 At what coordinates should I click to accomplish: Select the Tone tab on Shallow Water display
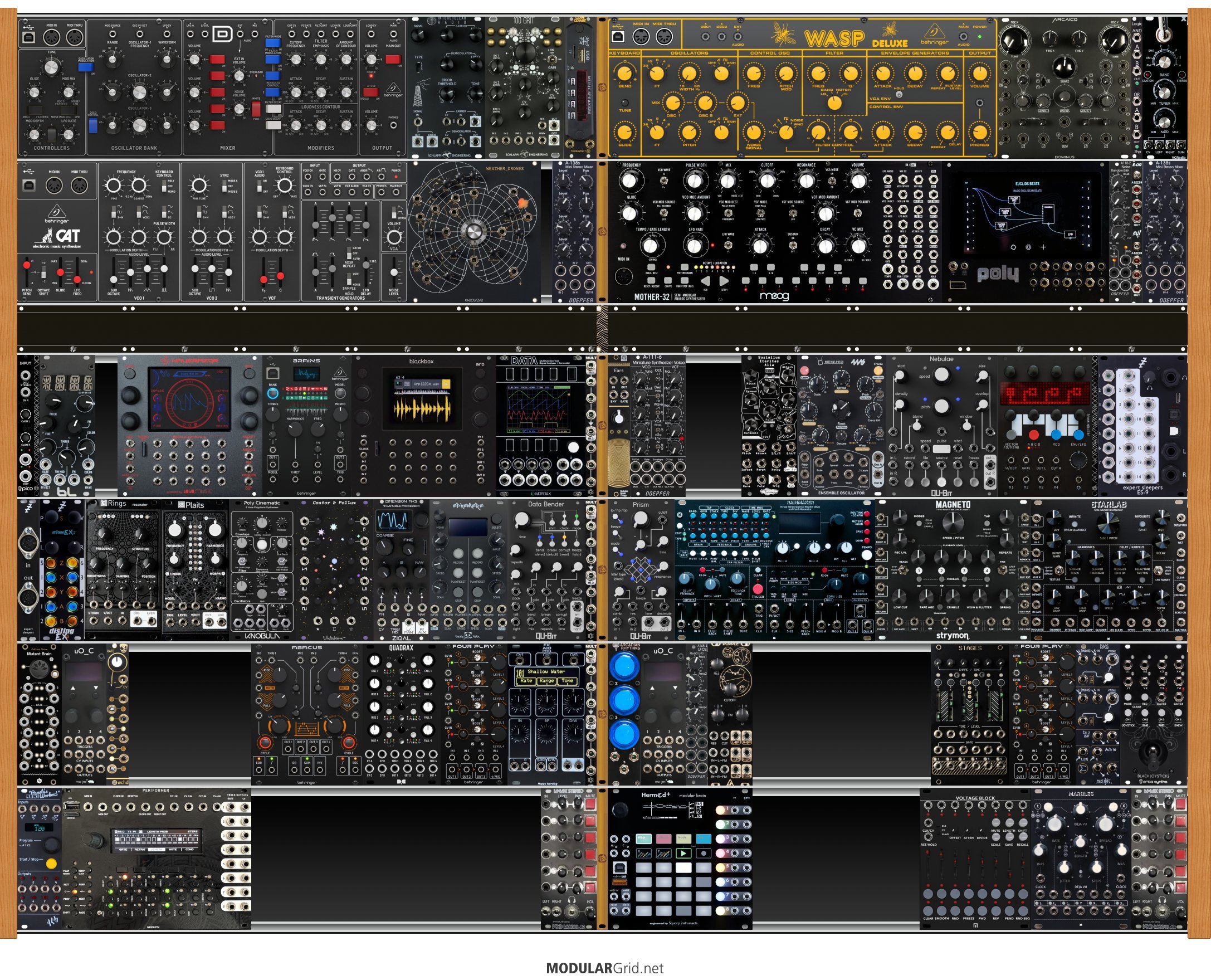[x=567, y=681]
